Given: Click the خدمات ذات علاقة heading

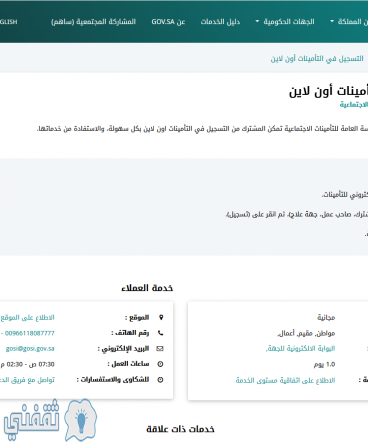Looking at the screenshot, I should [x=180, y=429].
